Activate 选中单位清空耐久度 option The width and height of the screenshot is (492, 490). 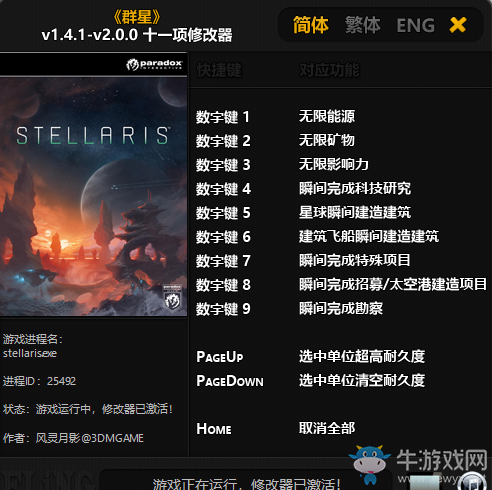coord(362,380)
